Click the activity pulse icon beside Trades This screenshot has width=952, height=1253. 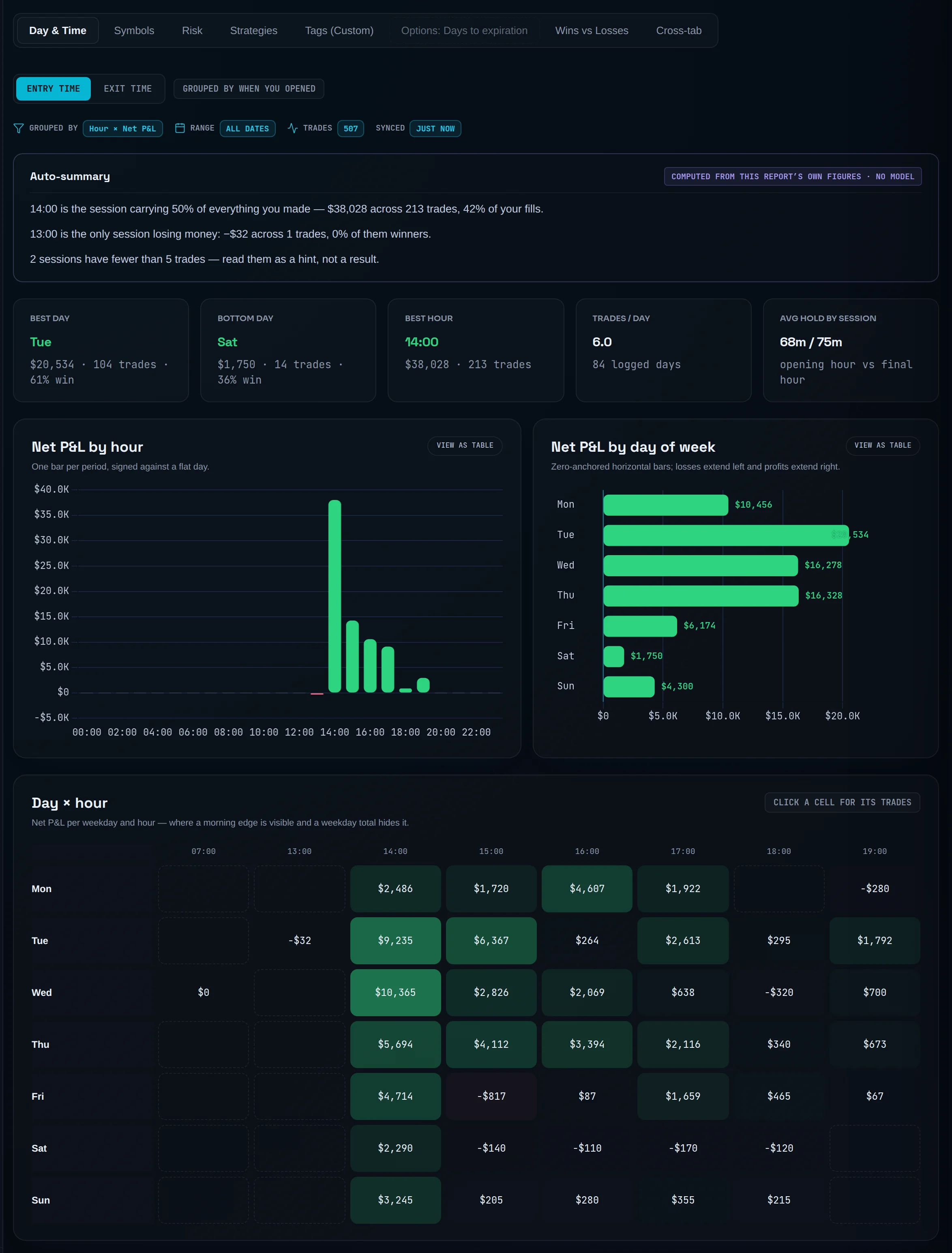(x=292, y=128)
